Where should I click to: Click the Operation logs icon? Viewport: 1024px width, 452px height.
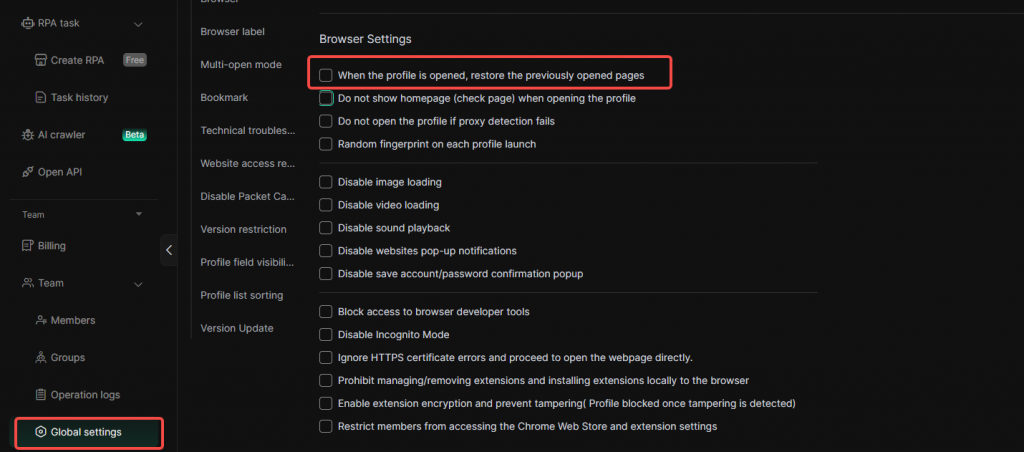point(41,394)
